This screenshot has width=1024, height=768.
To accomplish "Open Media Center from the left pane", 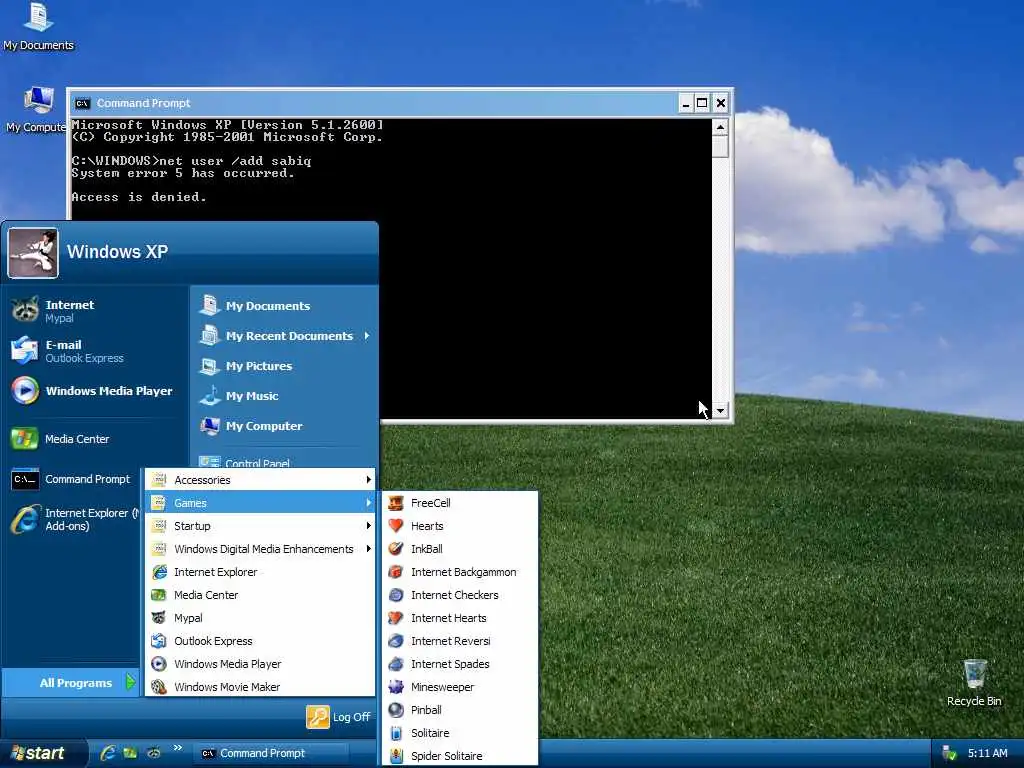I will 95,439.
